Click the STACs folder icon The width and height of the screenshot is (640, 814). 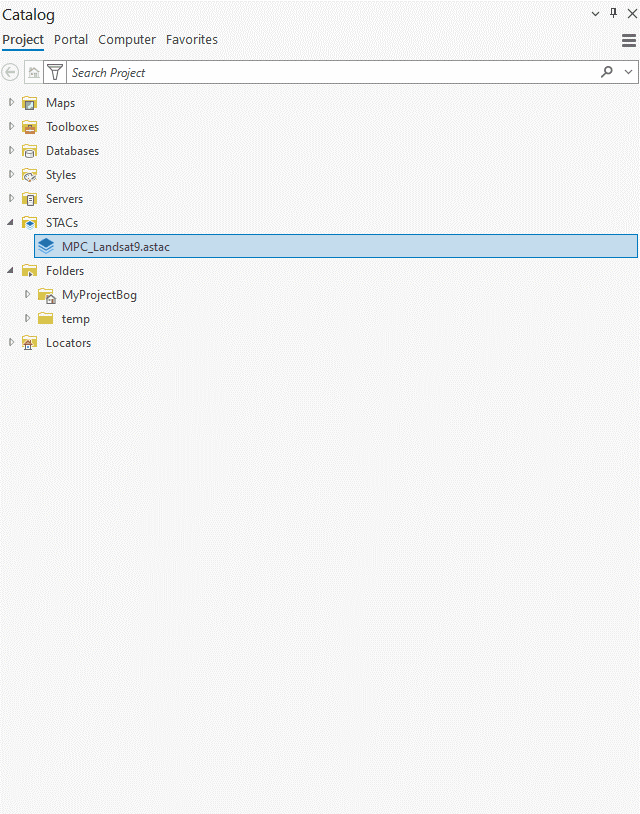[30, 223]
